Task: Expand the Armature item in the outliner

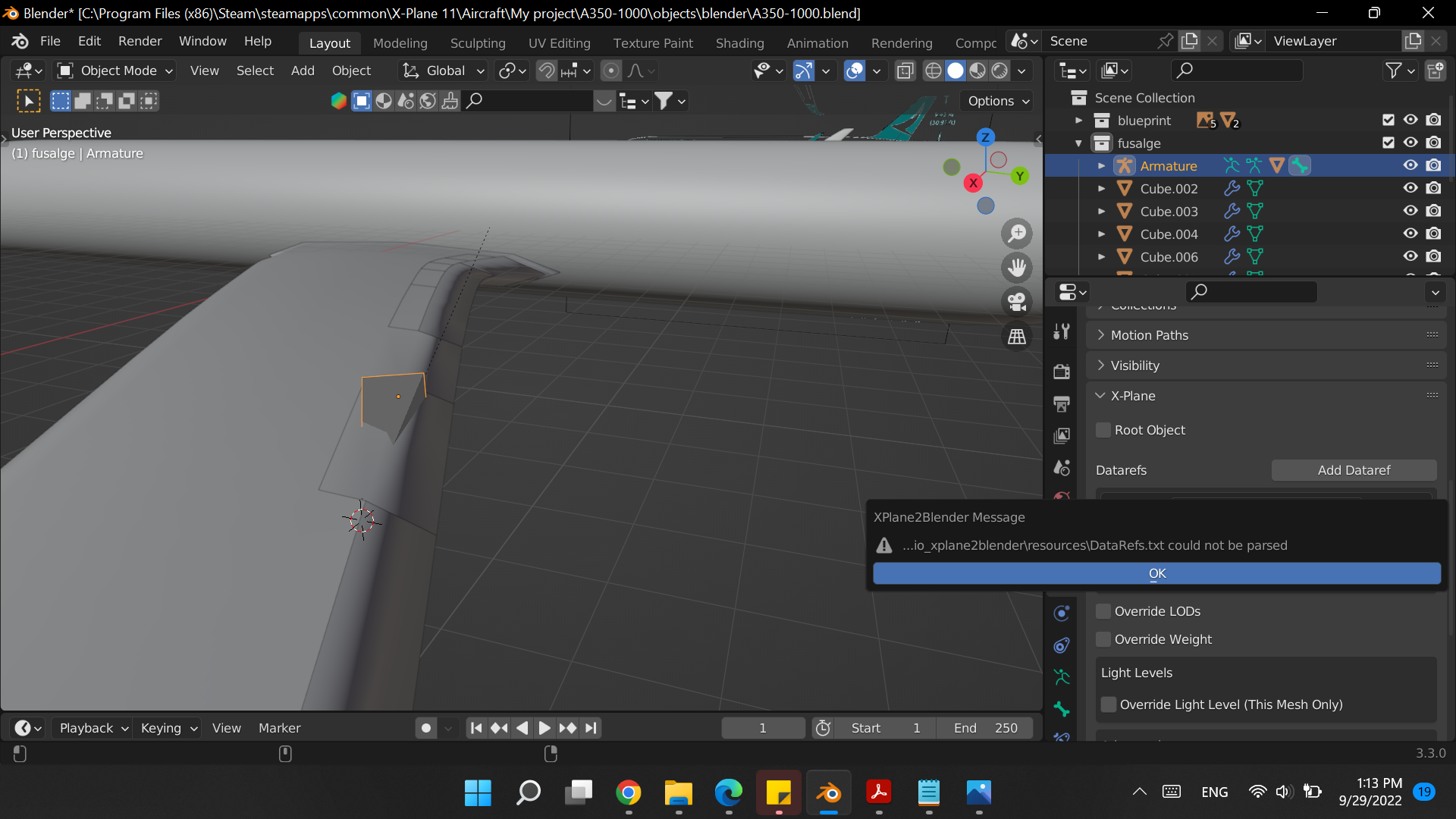Action: 1102,165
